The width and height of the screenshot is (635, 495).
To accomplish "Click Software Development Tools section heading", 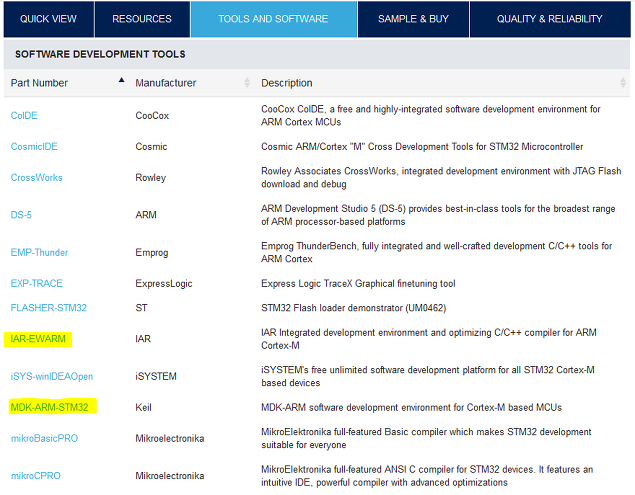I will 100,54.
